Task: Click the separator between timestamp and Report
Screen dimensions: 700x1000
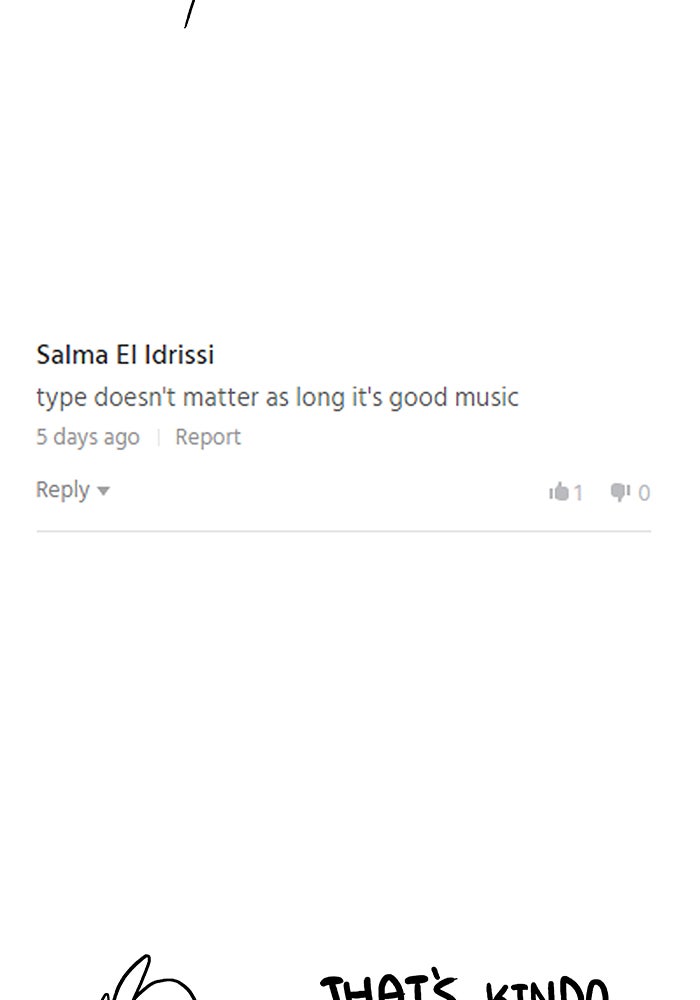Action: (x=157, y=437)
